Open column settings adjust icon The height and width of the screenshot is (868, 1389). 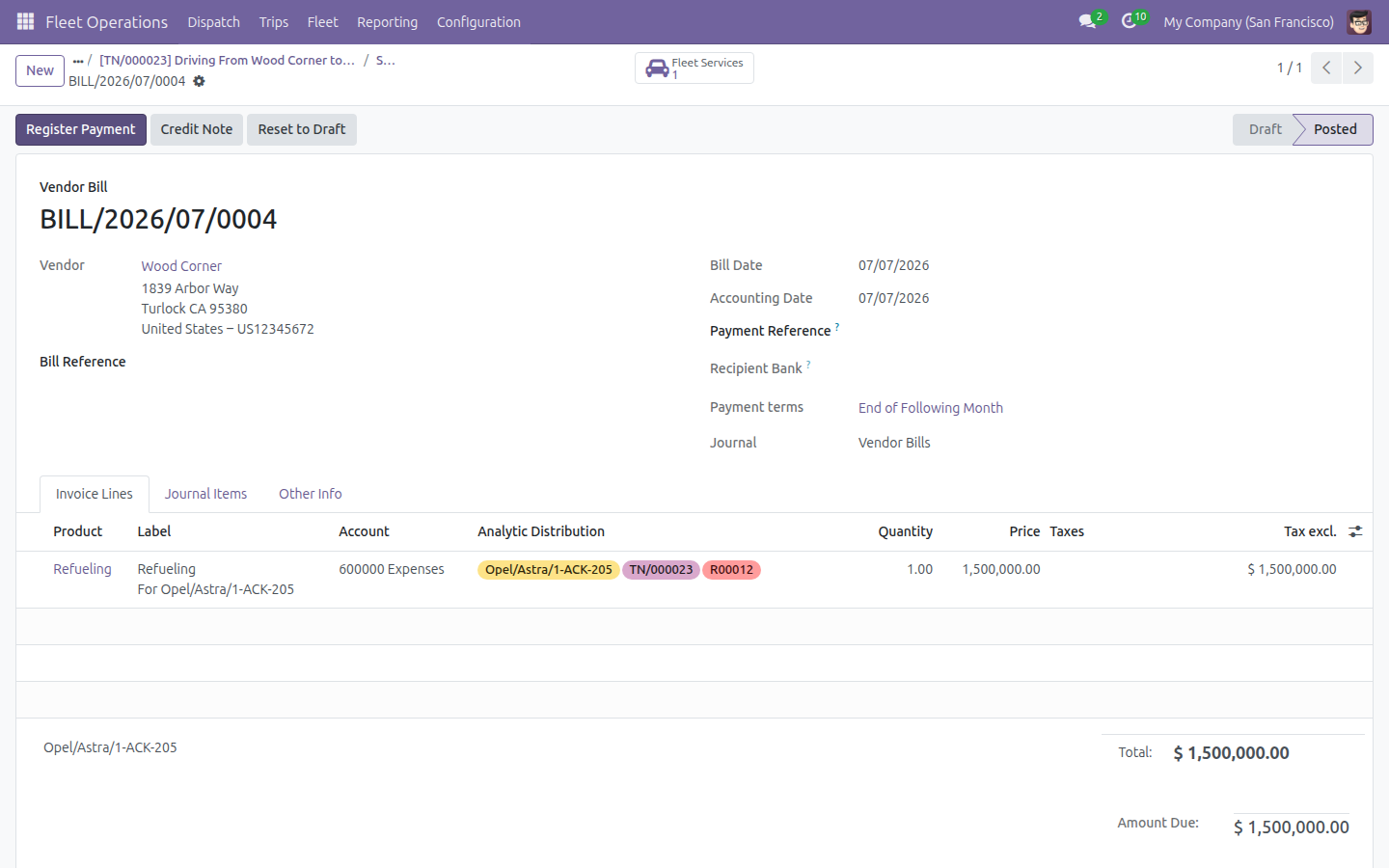click(x=1355, y=531)
